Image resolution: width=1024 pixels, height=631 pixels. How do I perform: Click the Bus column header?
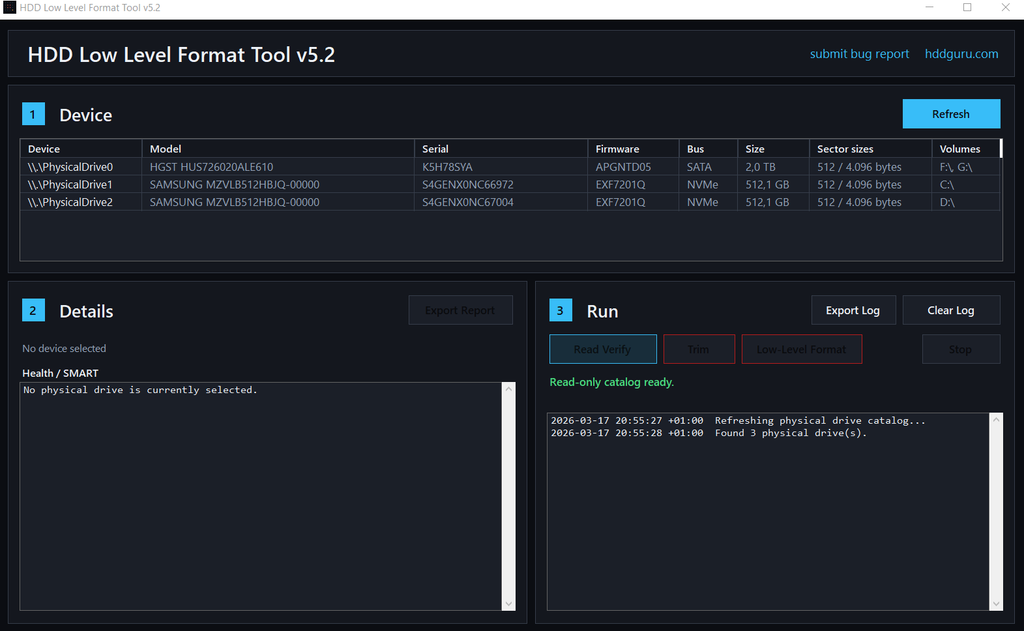[x=709, y=149]
